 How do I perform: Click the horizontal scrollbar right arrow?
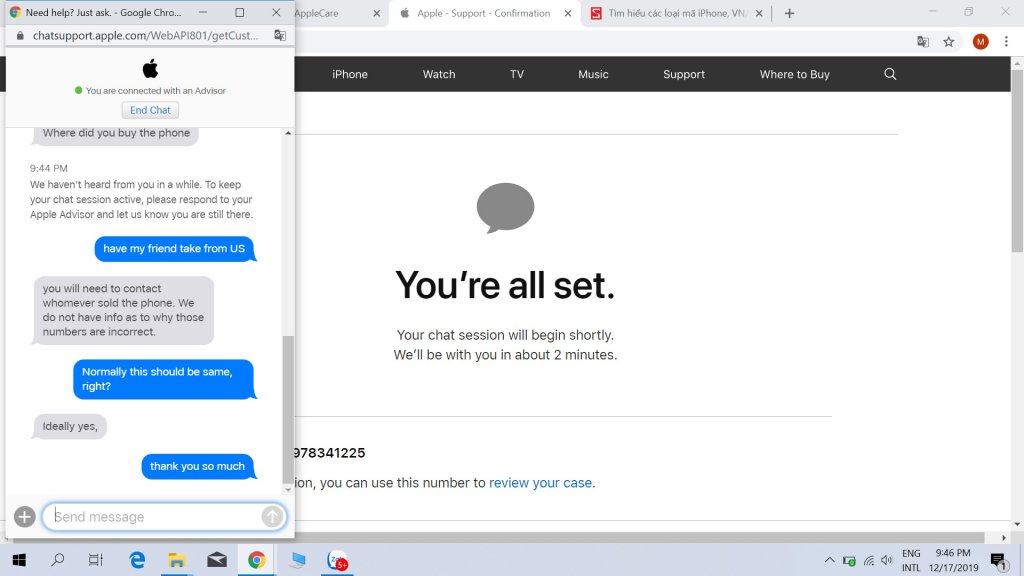tap(1004, 537)
